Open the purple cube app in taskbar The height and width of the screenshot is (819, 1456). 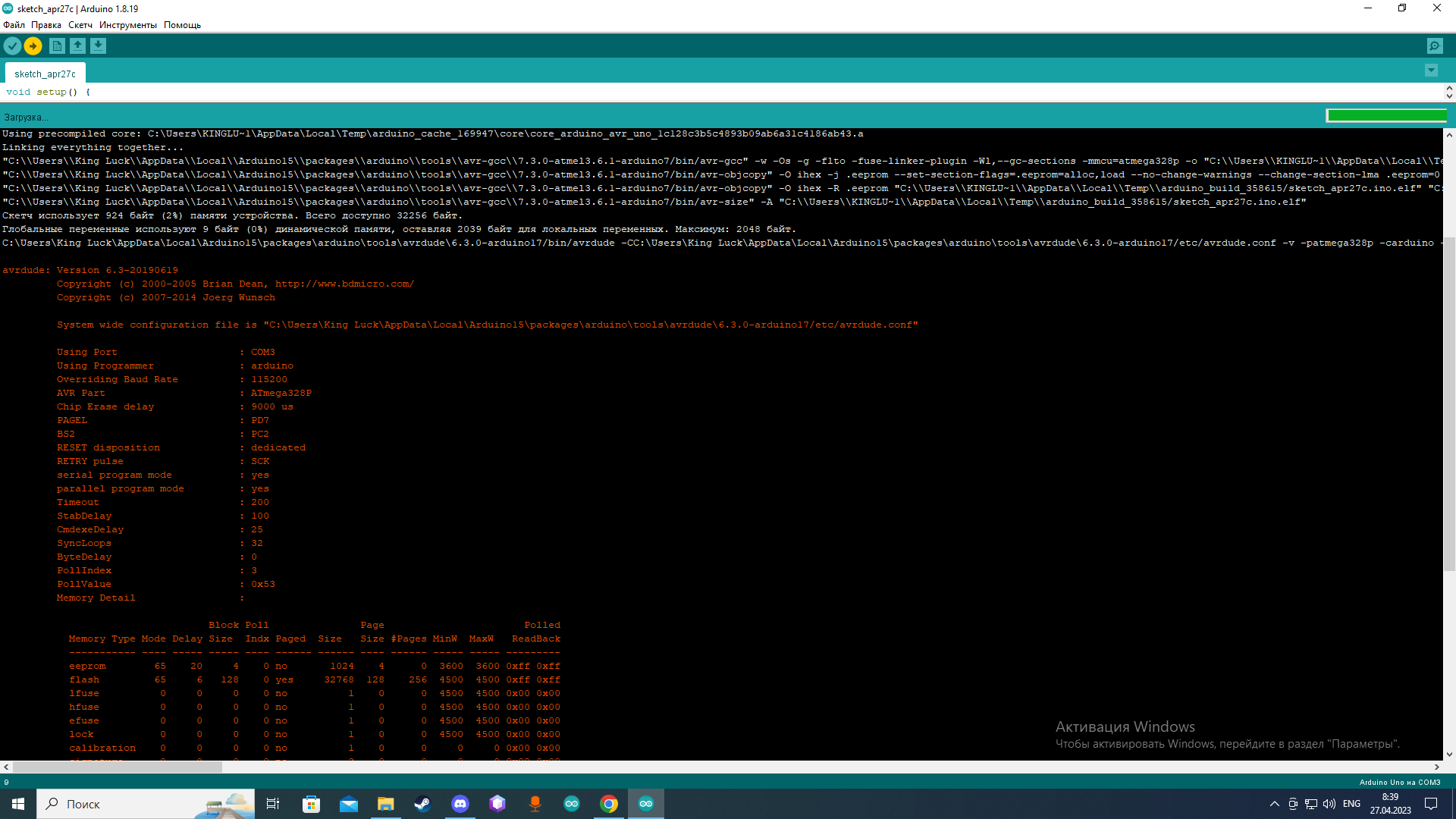(x=497, y=804)
